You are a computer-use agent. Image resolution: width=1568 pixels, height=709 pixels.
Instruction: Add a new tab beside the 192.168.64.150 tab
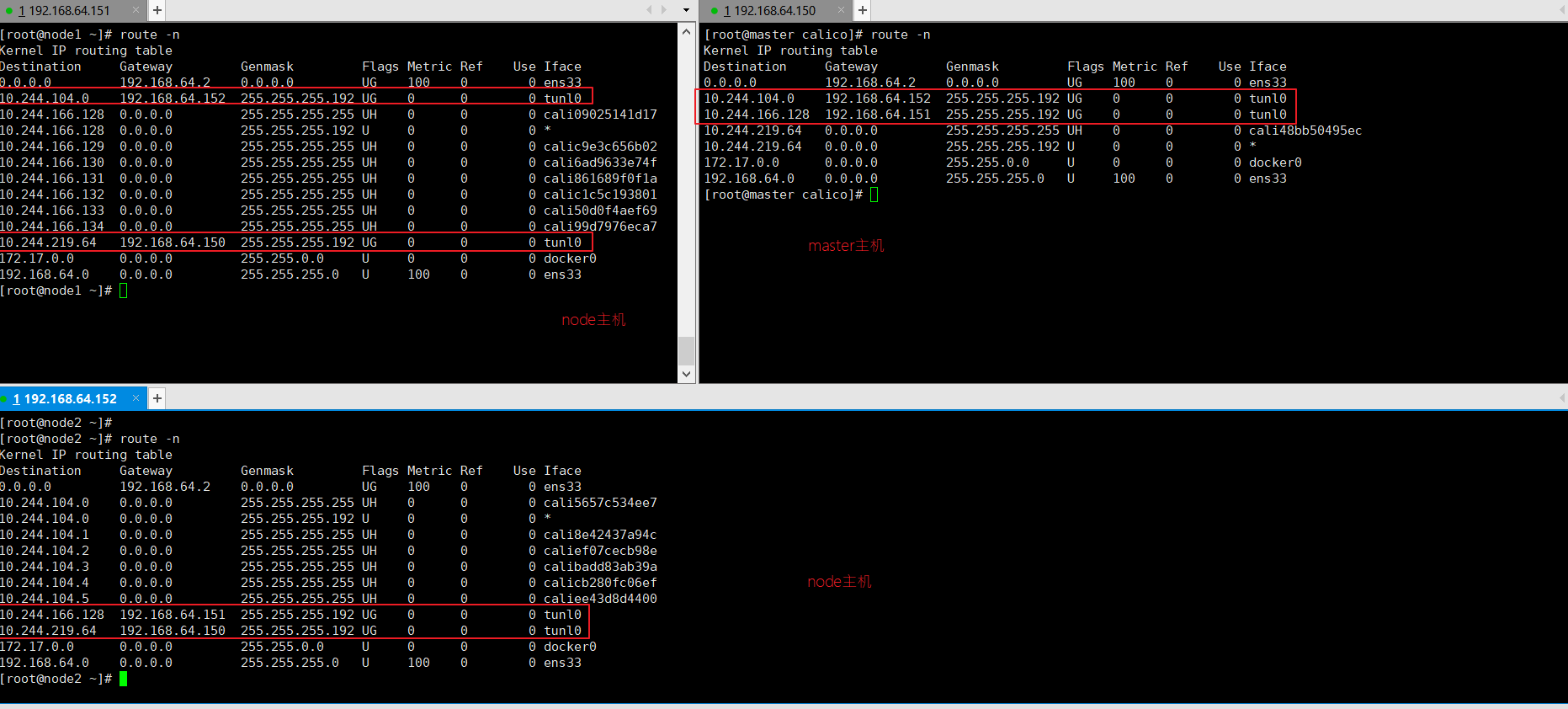click(x=863, y=10)
